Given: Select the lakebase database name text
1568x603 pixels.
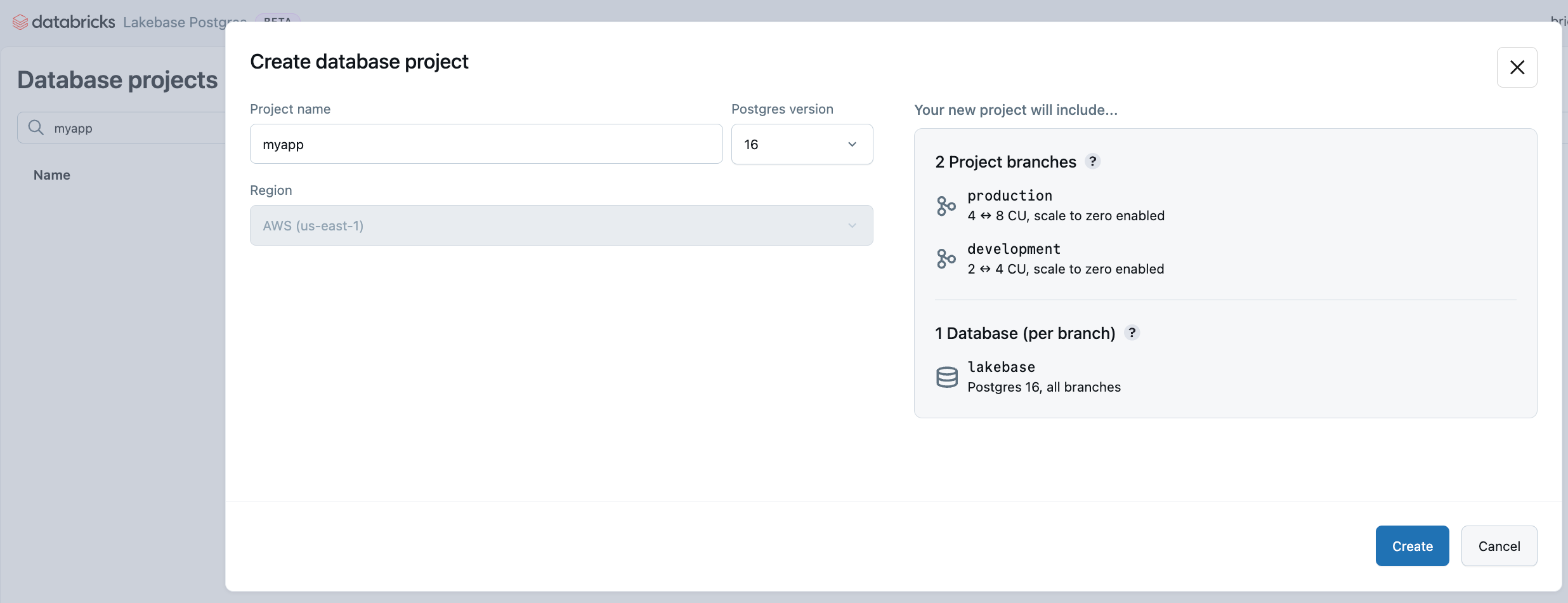Looking at the screenshot, I should pyautogui.click(x=1001, y=367).
